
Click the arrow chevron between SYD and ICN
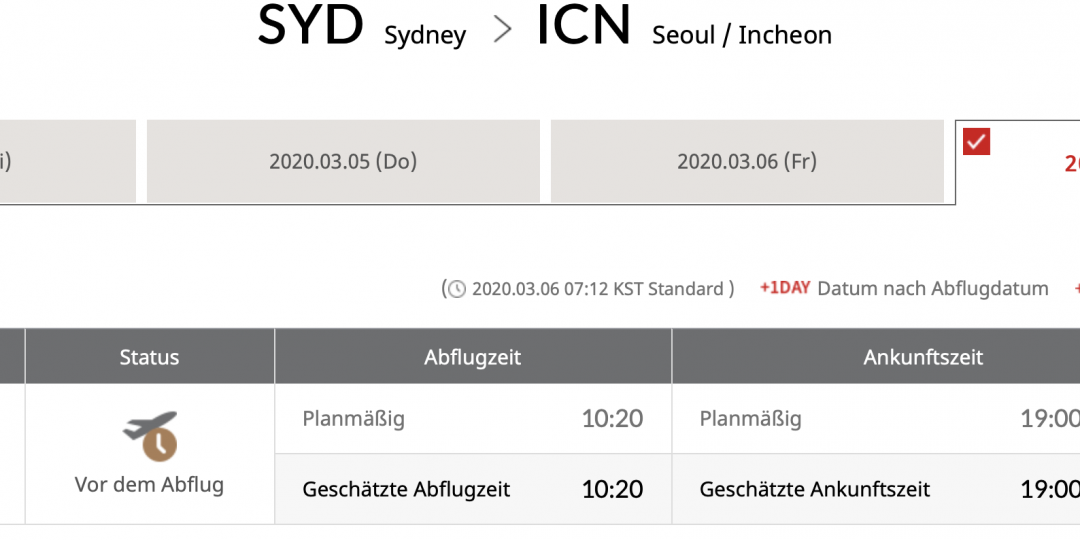[503, 31]
